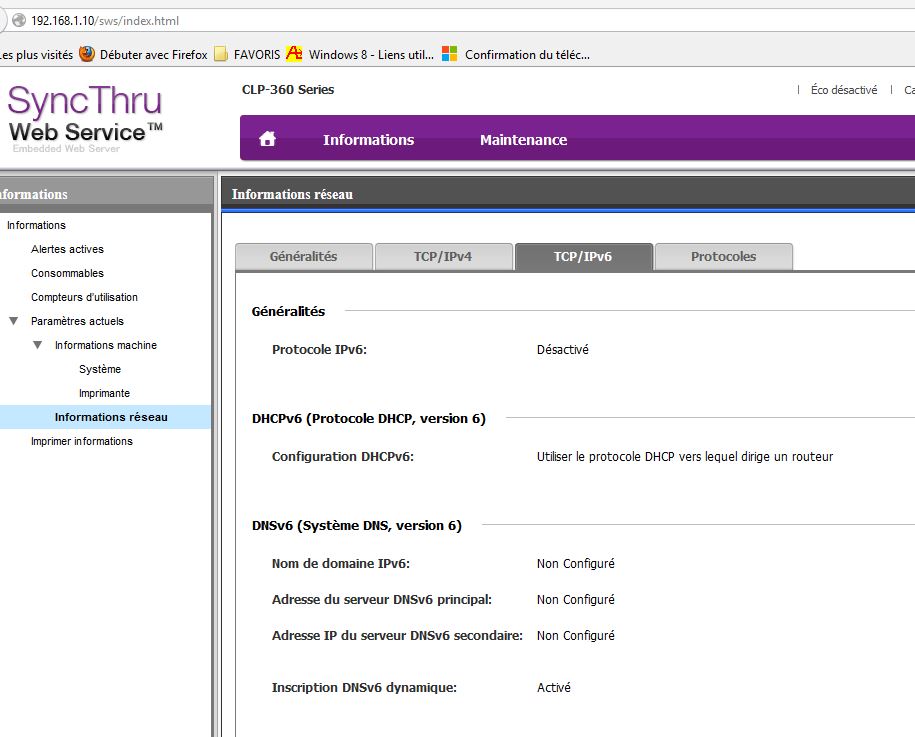
Task: Collapse the Informations machine tree node
Action: click(38, 345)
